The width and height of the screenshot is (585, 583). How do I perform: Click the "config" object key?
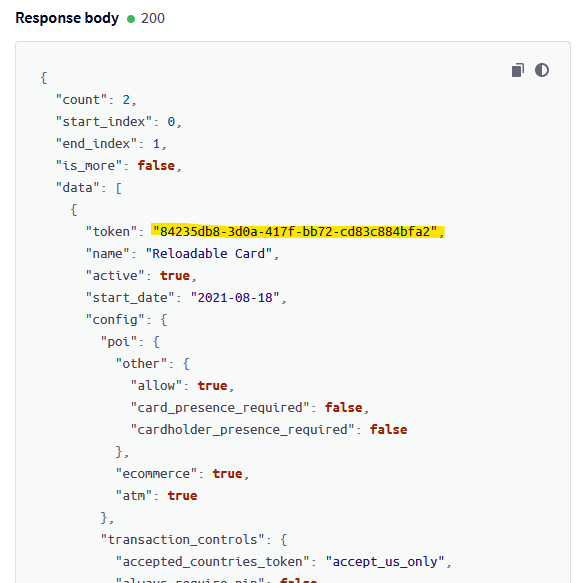click(x=115, y=320)
